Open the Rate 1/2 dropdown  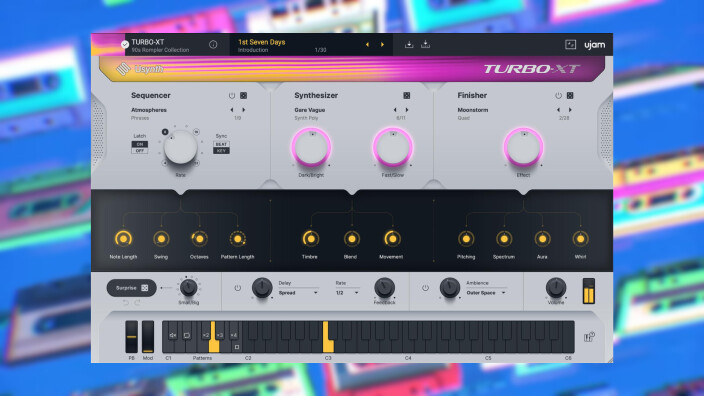pyautogui.click(x=347, y=293)
